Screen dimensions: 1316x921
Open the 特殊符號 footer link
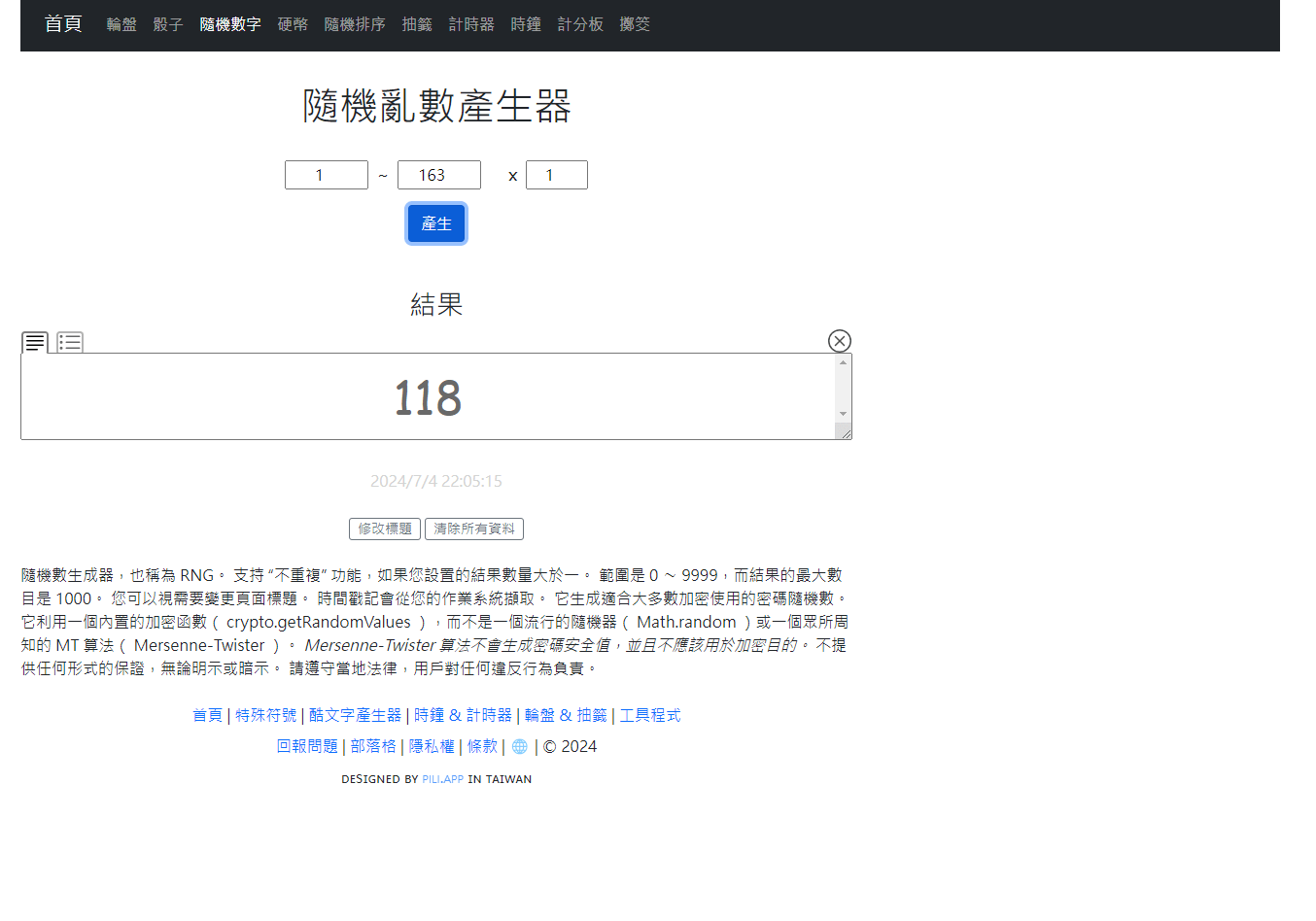click(266, 715)
